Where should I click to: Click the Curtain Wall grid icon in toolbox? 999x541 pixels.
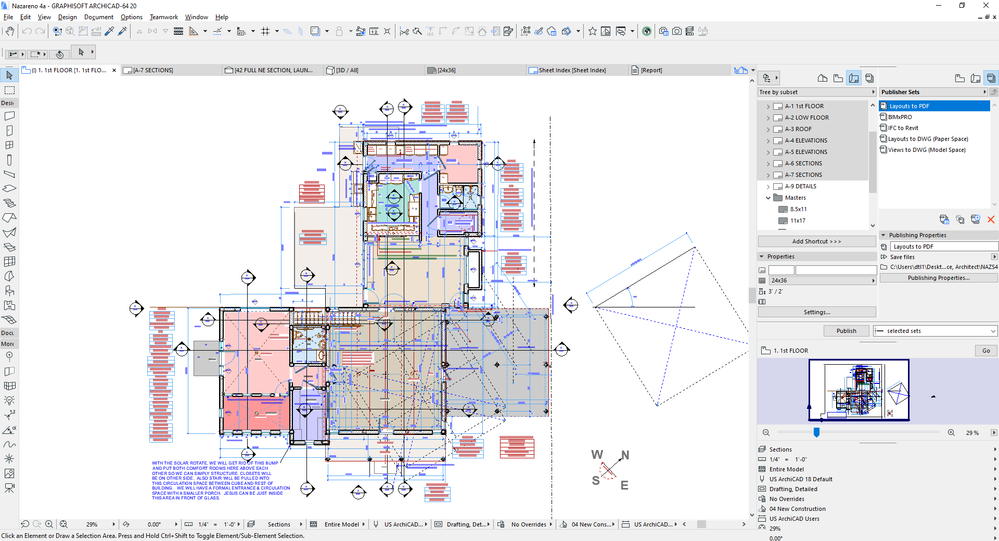[9, 261]
